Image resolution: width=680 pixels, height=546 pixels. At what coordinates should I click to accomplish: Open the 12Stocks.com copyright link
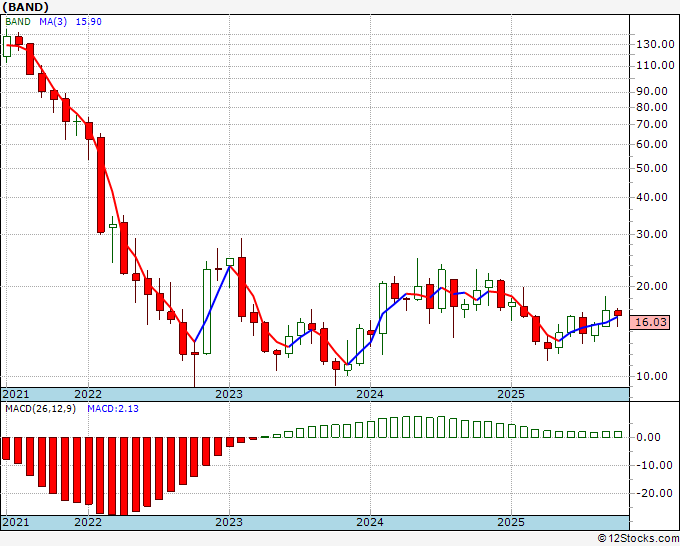pyautogui.click(x=638, y=539)
